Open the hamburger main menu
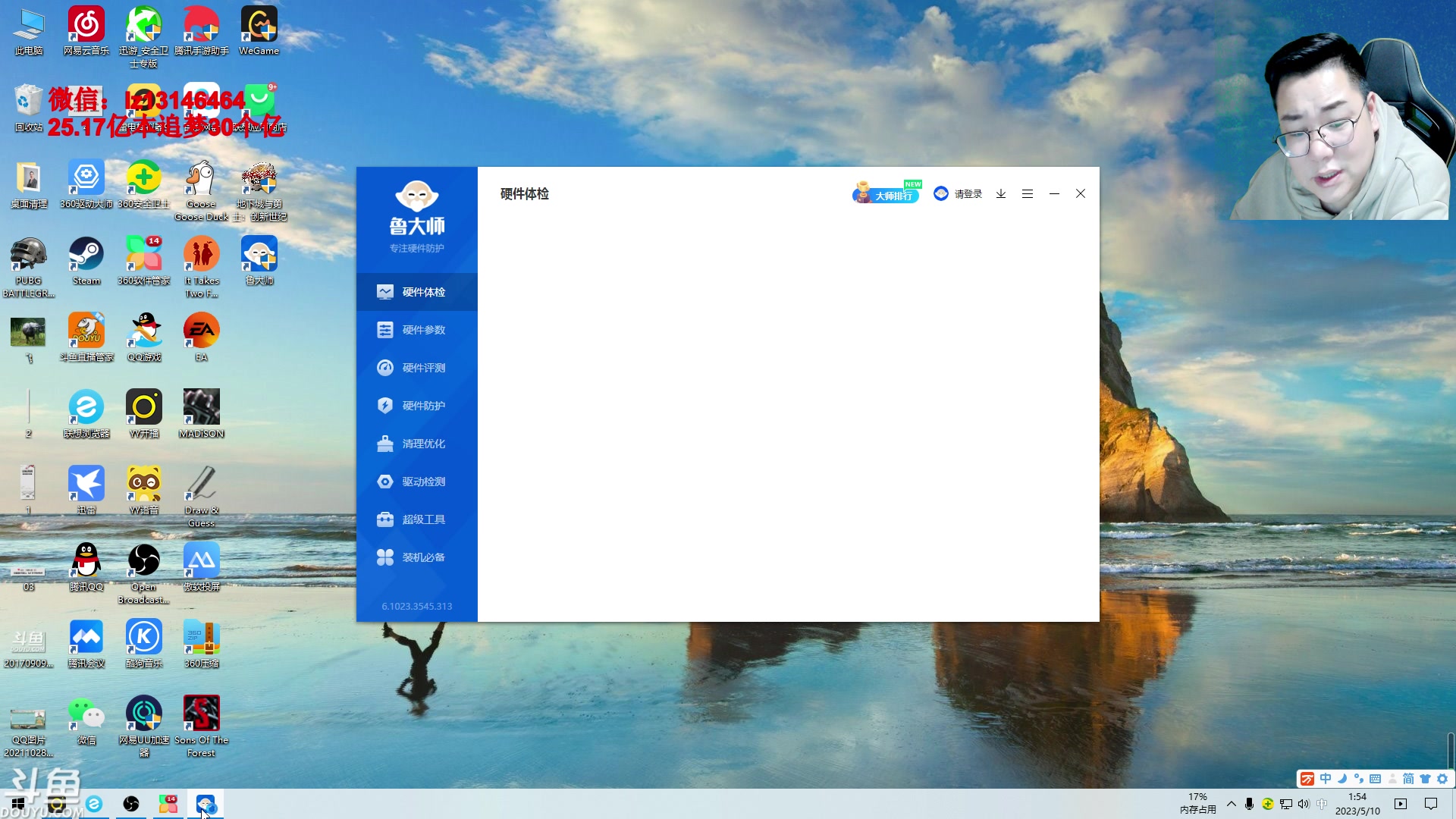The width and height of the screenshot is (1456, 819). pos(1028,194)
